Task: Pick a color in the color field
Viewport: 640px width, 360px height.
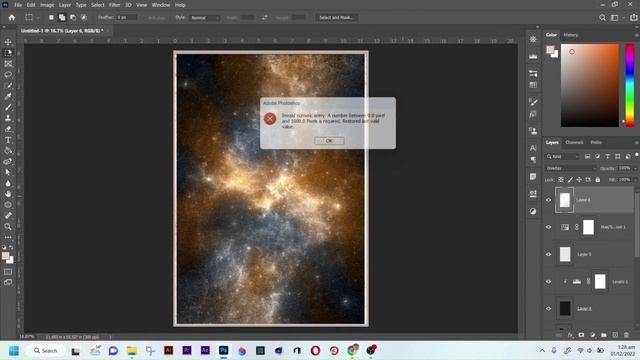Action: (x=589, y=85)
